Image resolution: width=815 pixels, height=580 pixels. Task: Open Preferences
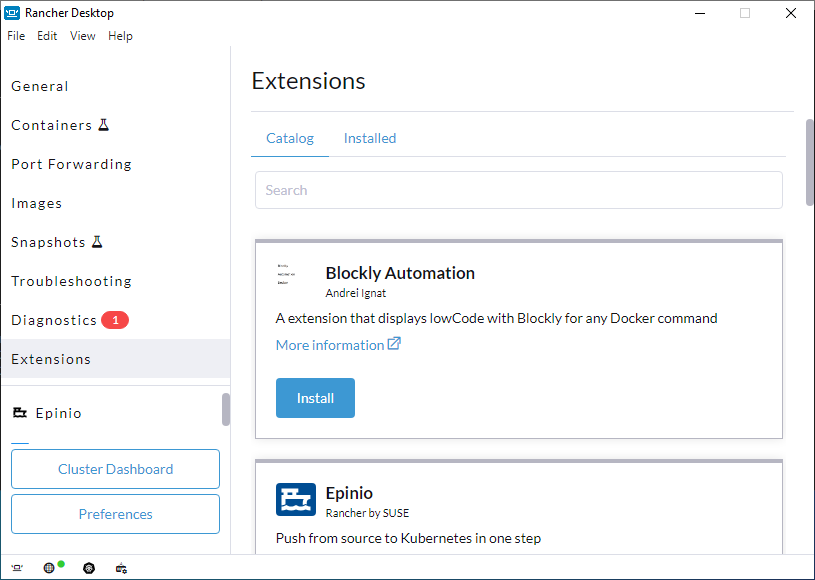(x=115, y=514)
